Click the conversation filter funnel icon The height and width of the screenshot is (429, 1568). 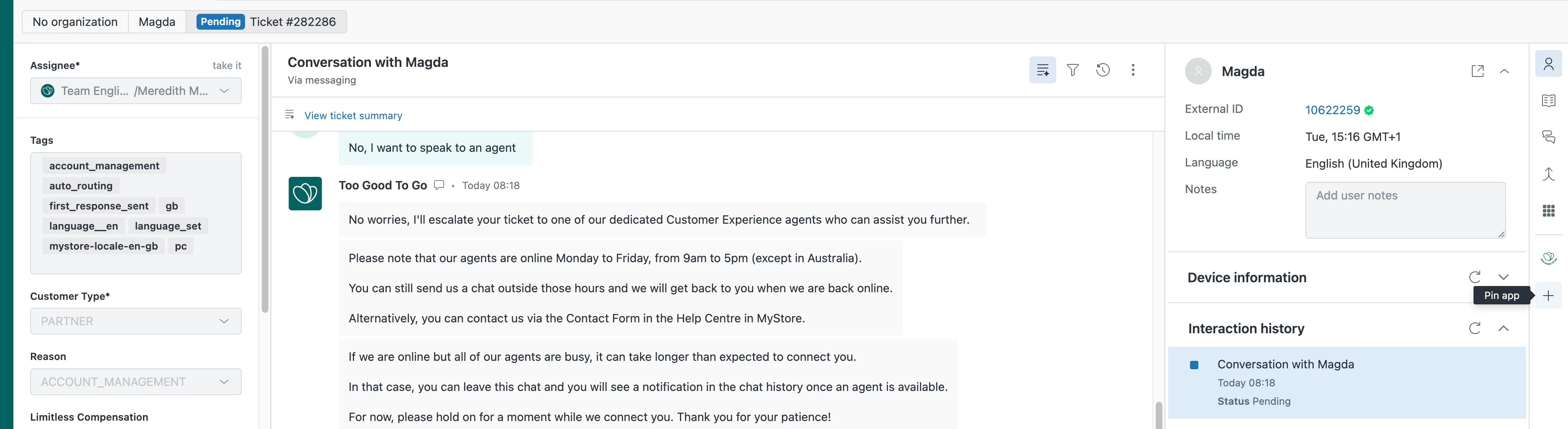pyautogui.click(x=1073, y=70)
